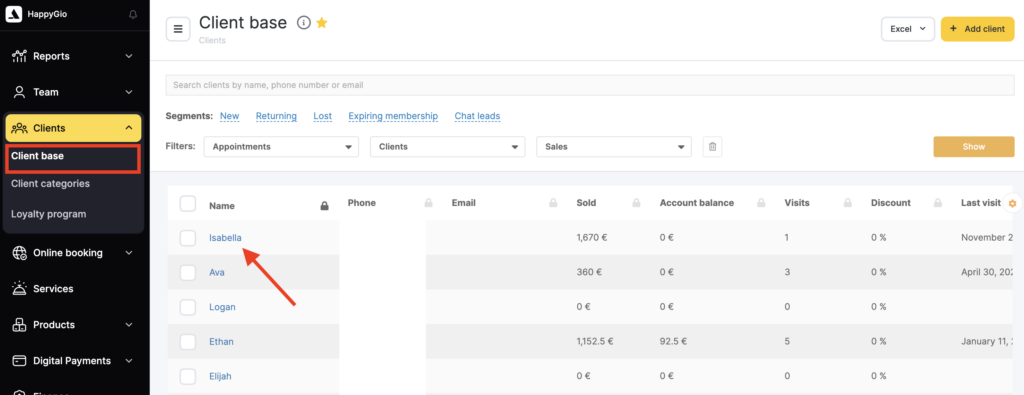Image resolution: width=1024 pixels, height=395 pixels.
Task: Select the Expiring membership segment
Action: [x=393, y=116]
